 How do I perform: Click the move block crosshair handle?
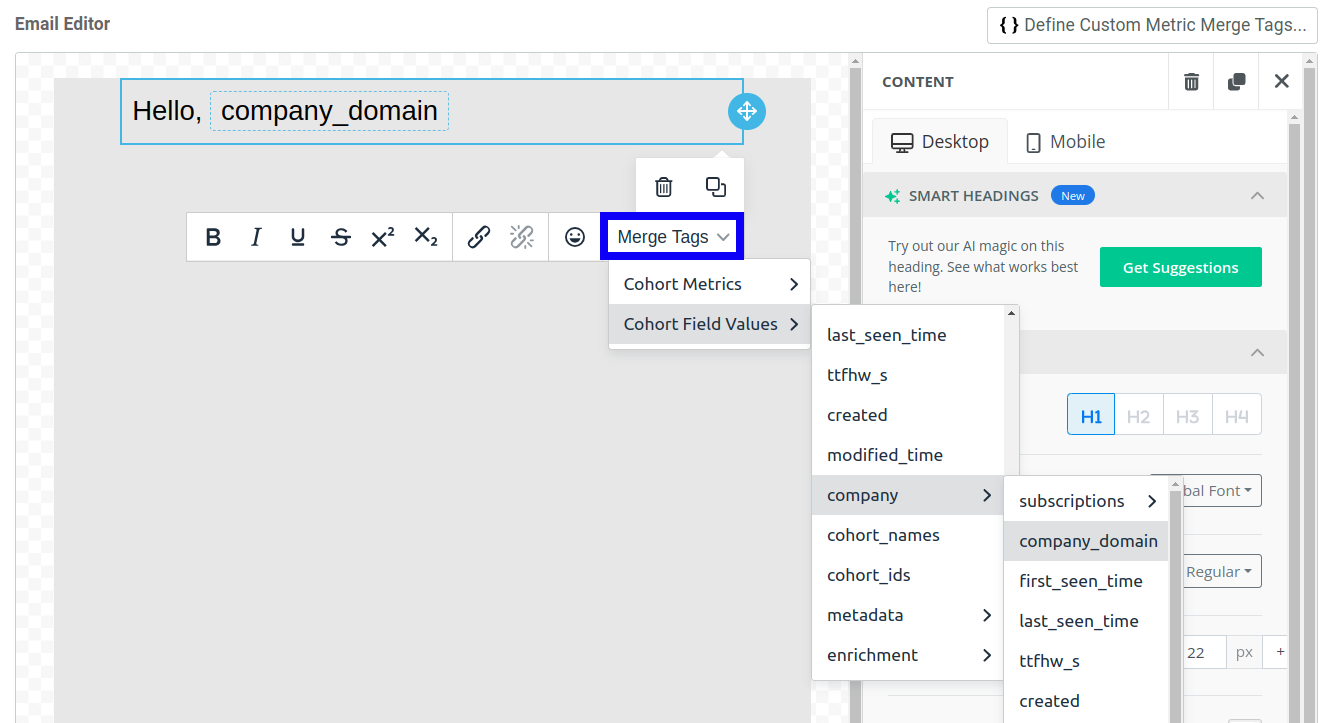point(746,111)
